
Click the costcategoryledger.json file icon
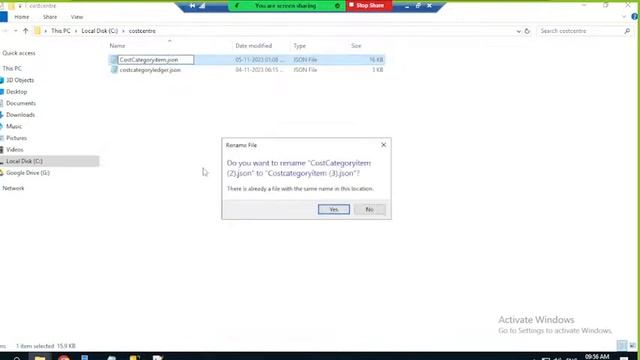click(x=114, y=70)
